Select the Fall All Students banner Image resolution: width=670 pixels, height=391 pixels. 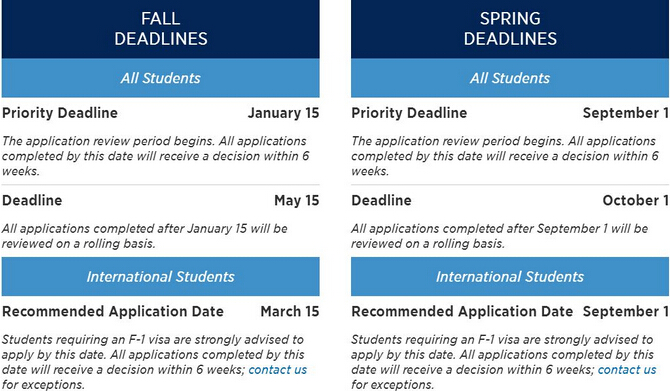pyautogui.click(x=161, y=78)
